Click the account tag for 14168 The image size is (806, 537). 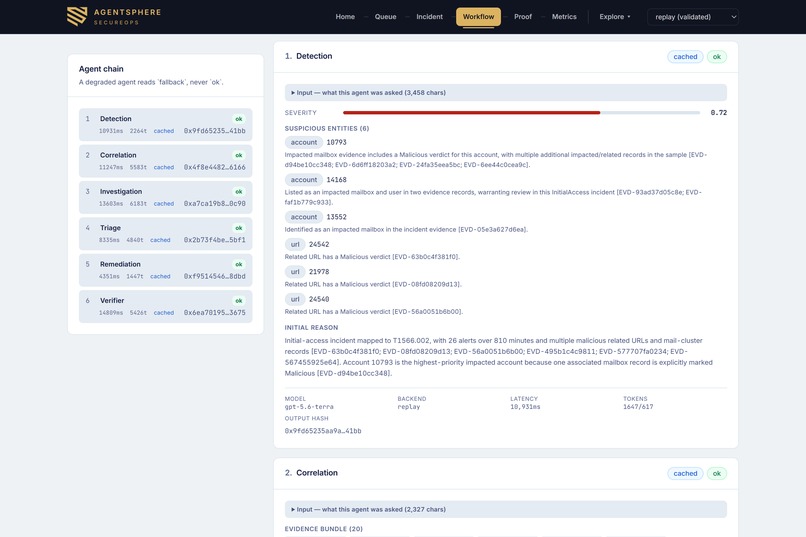pyautogui.click(x=304, y=180)
